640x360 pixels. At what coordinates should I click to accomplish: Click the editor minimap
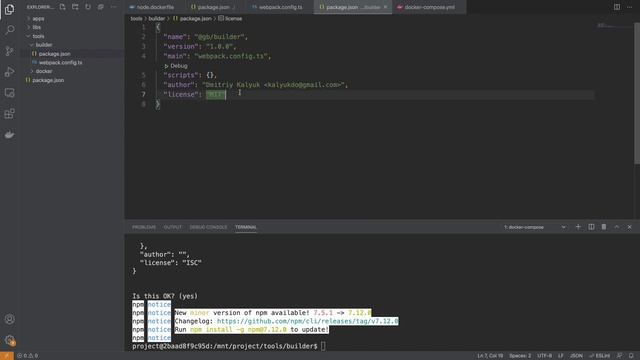pyautogui.click(x=615, y=26)
